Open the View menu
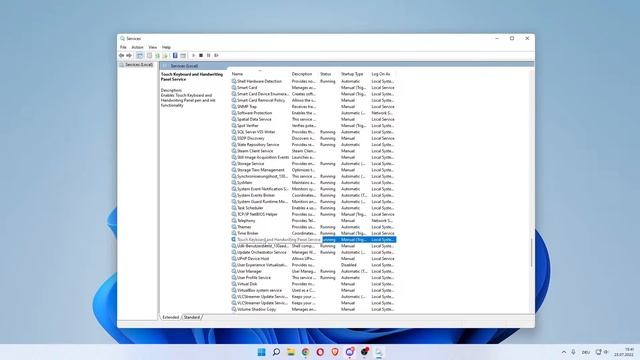 [x=153, y=47]
